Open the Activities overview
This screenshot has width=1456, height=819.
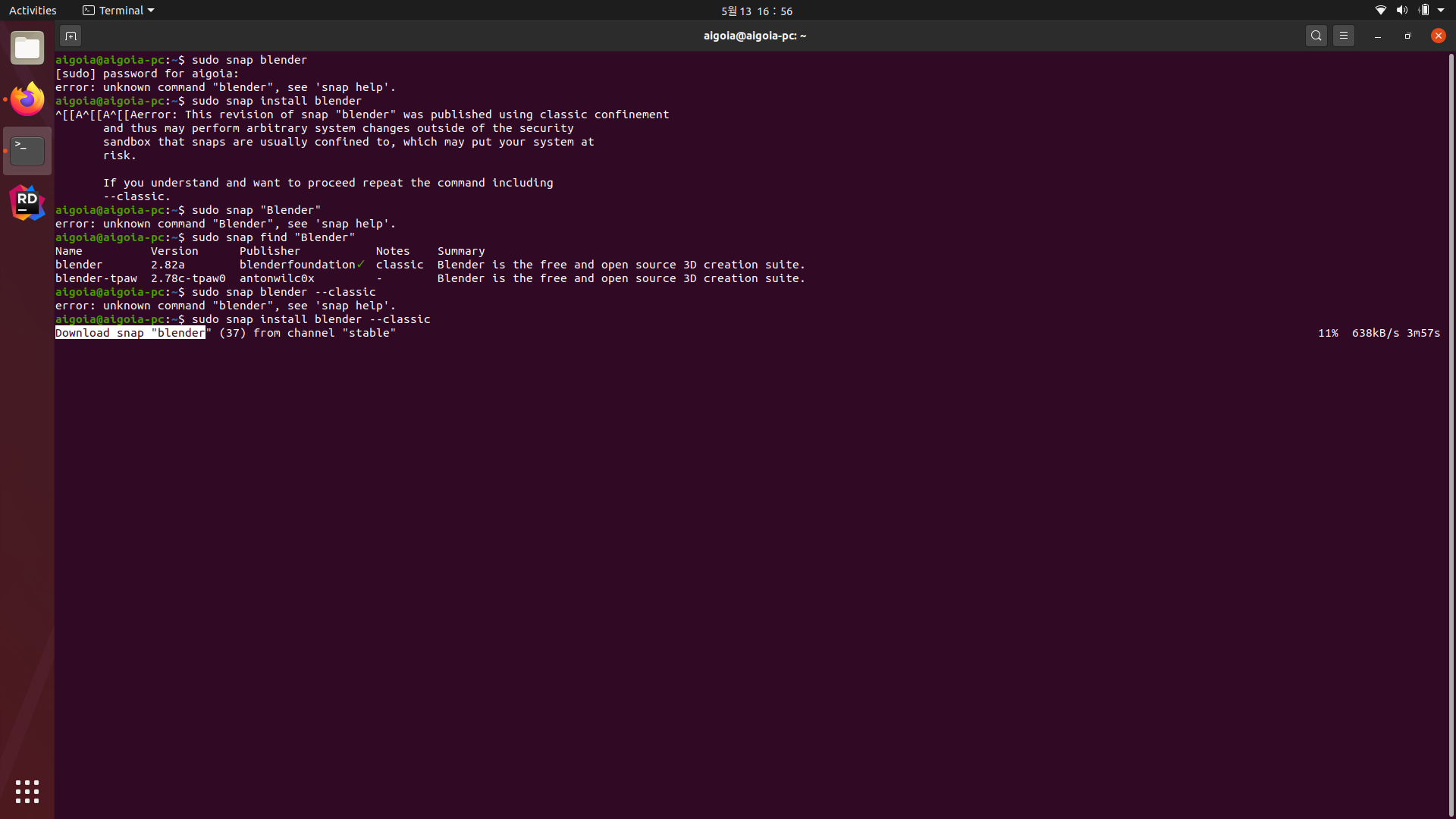point(33,11)
